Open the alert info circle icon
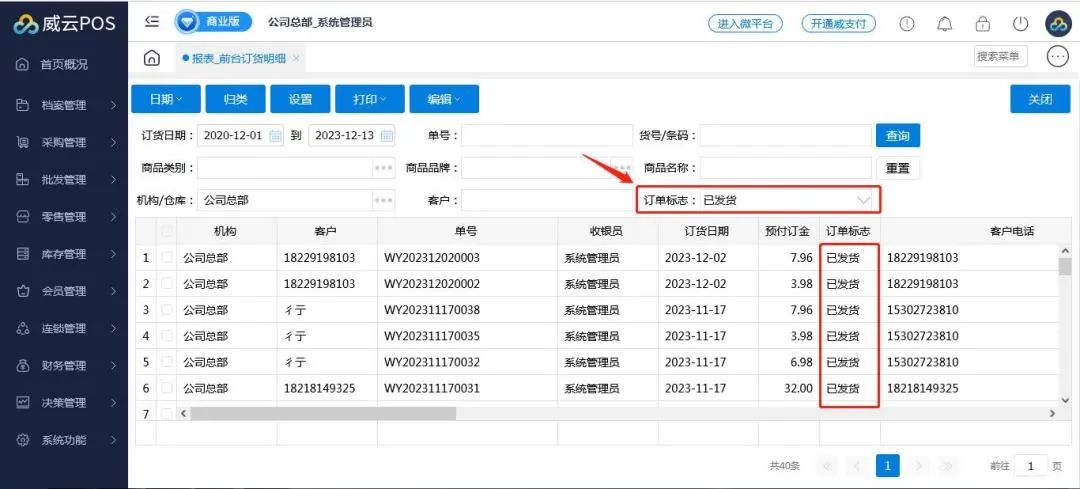Image resolution: width=1080 pixels, height=489 pixels. coord(907,24)
